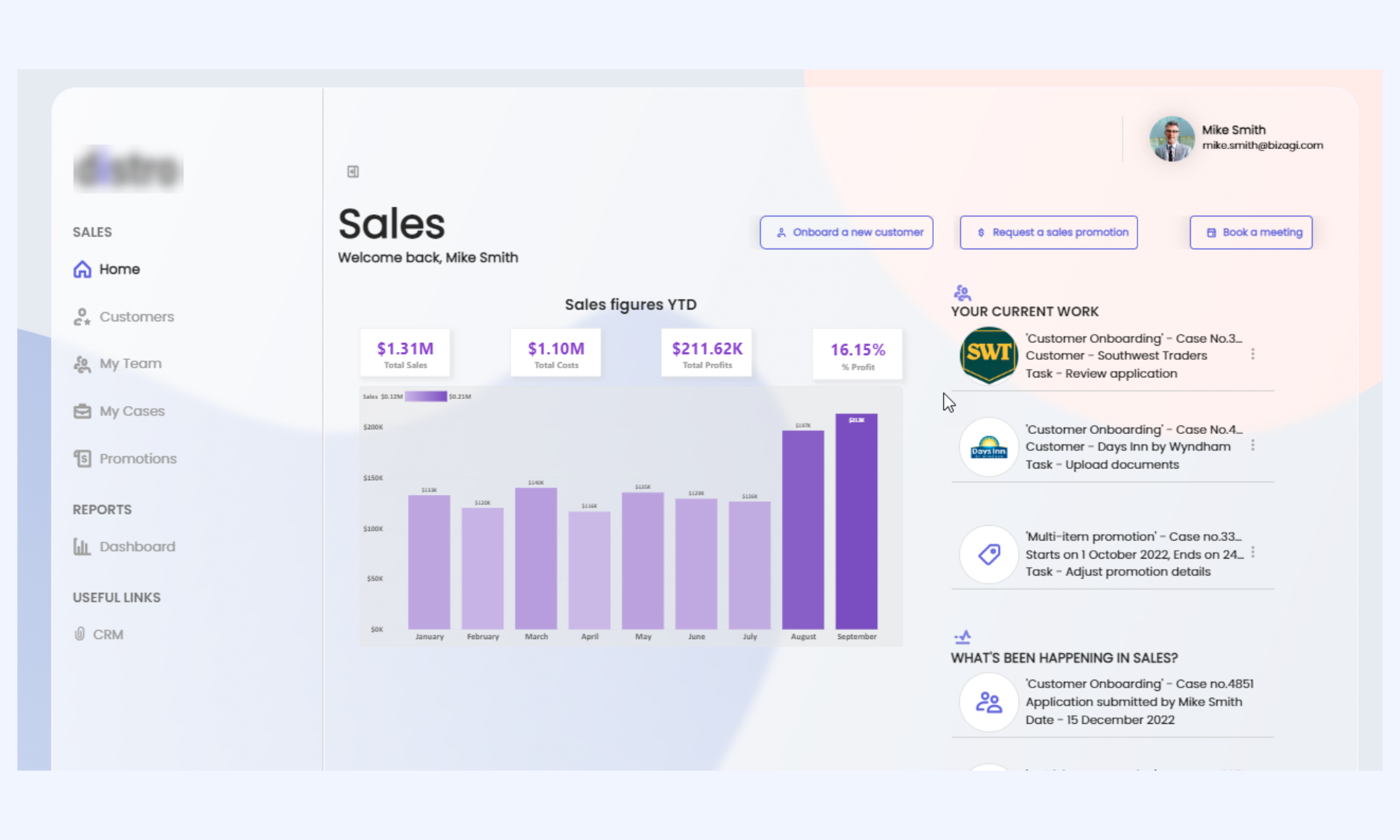Image resolution: width=1400 pixels, height=840 pixels.
Task: Click 'Date - 15 December 2022' text
Action: click(1100, 720)
